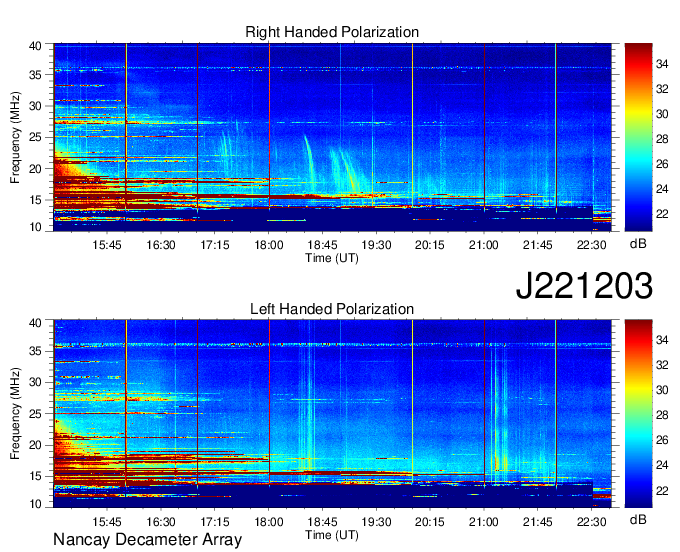The width and height of the screenshot is (680, 552).
Task: Click 21:45 tick on right-handed time axis
Action: (x=538, y=245)
